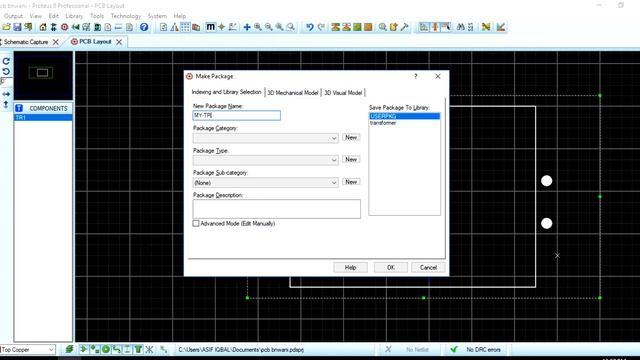Viewport: 640px width, 360px height.
Task: Click the rotate clockwise icon in left sidebar
Action: [x=6, y=61]
